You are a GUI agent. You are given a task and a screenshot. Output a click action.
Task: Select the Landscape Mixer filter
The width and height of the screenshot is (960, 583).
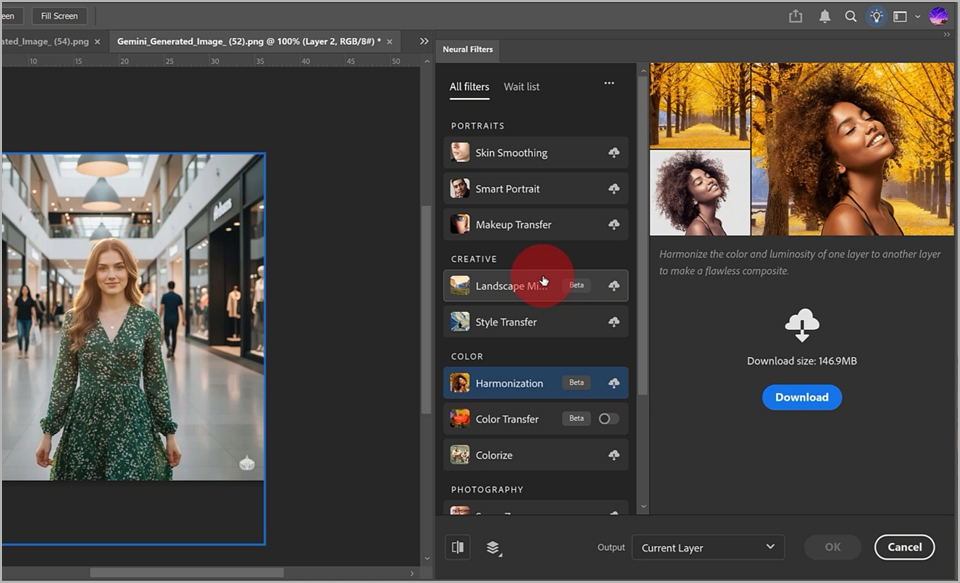tap(536, 286)
